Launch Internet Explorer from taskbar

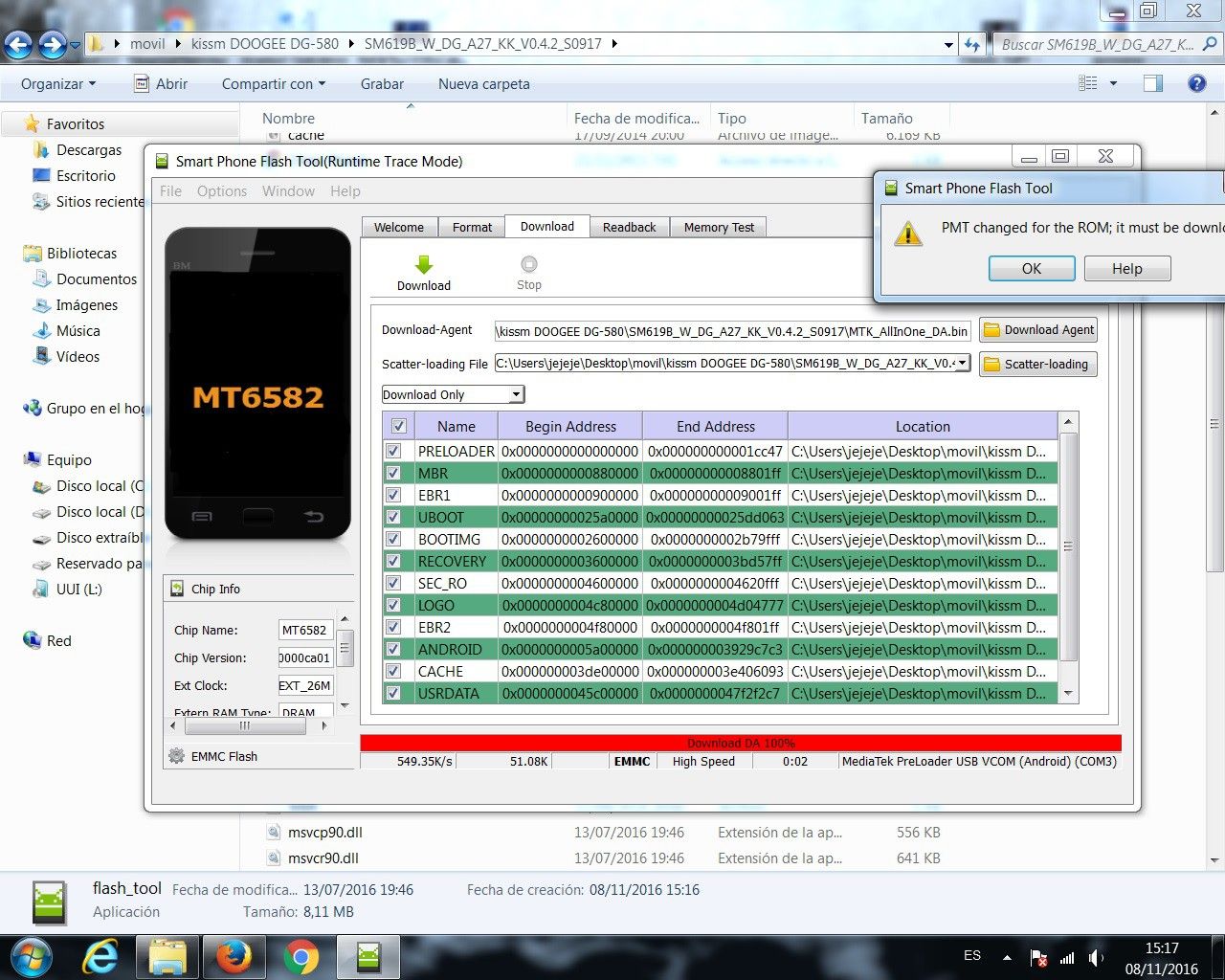[100, 957]
